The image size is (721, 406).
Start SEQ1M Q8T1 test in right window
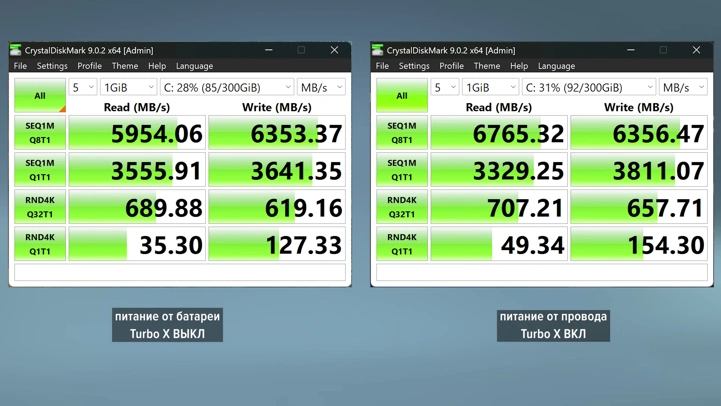click(x=402, y=132)
